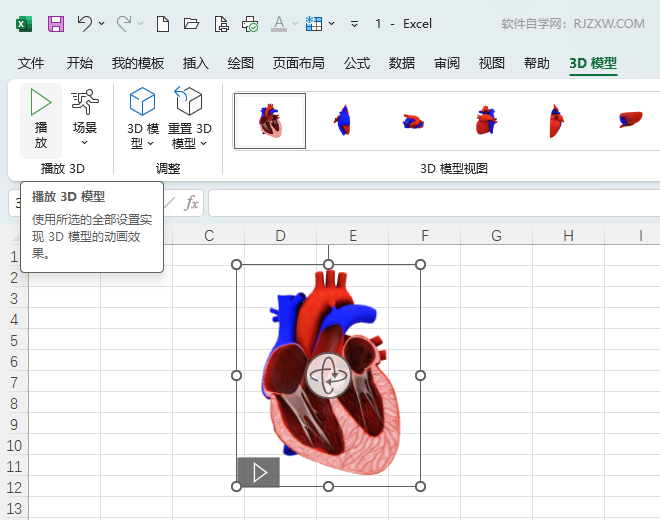
Task: Open the redo history dropdown arrow
Action: [x=141, y=24]
